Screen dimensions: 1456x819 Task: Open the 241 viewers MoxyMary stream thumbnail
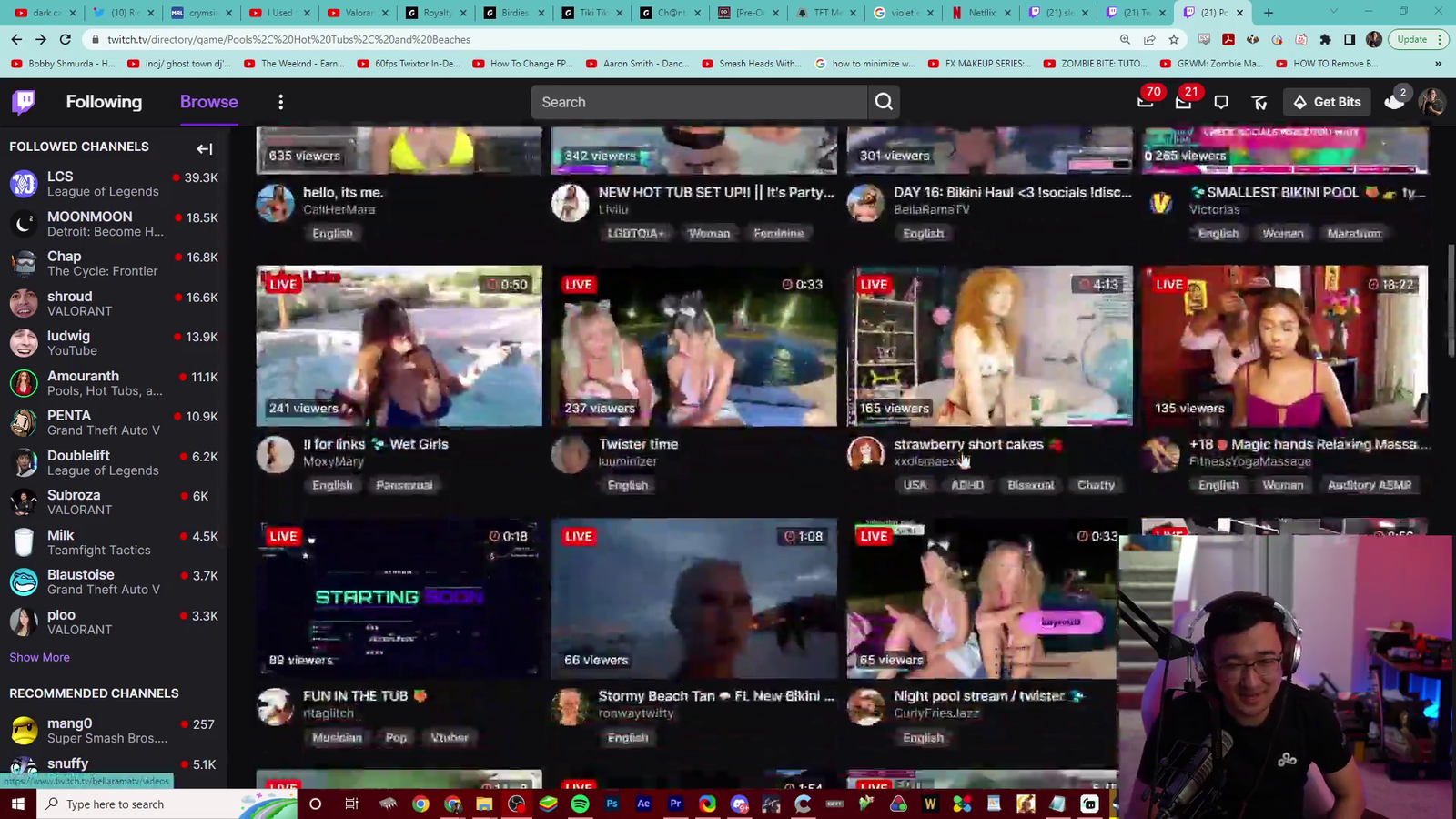(x=399, y=346)
